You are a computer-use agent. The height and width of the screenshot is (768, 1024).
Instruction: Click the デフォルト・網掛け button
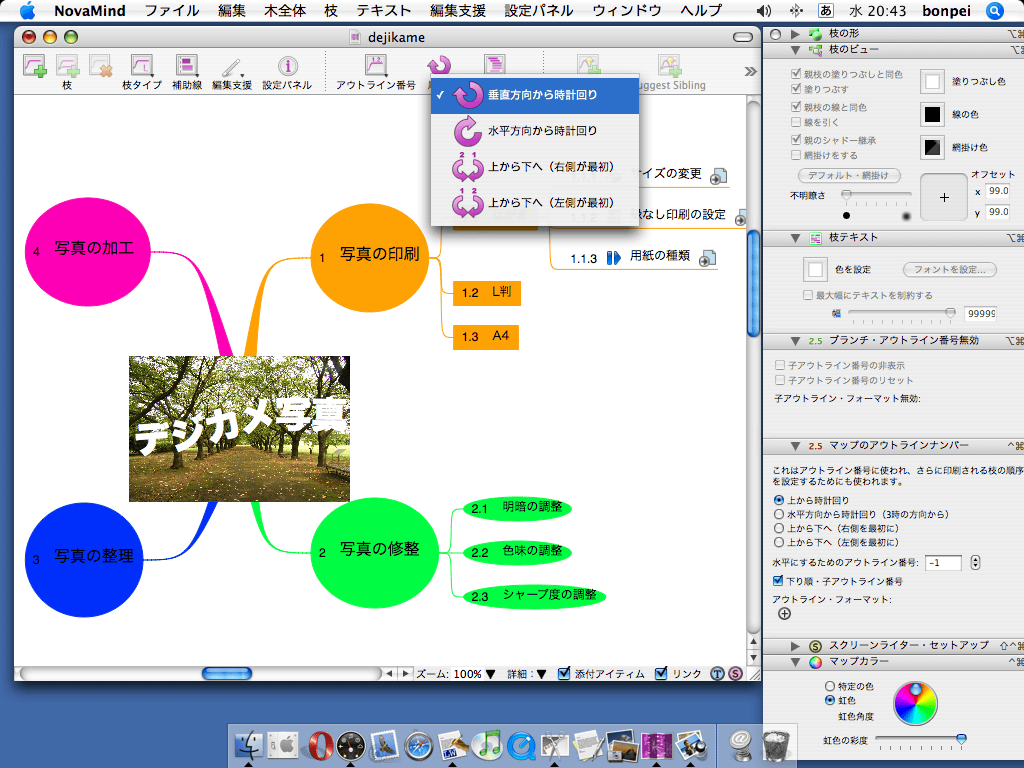point(849,175)
